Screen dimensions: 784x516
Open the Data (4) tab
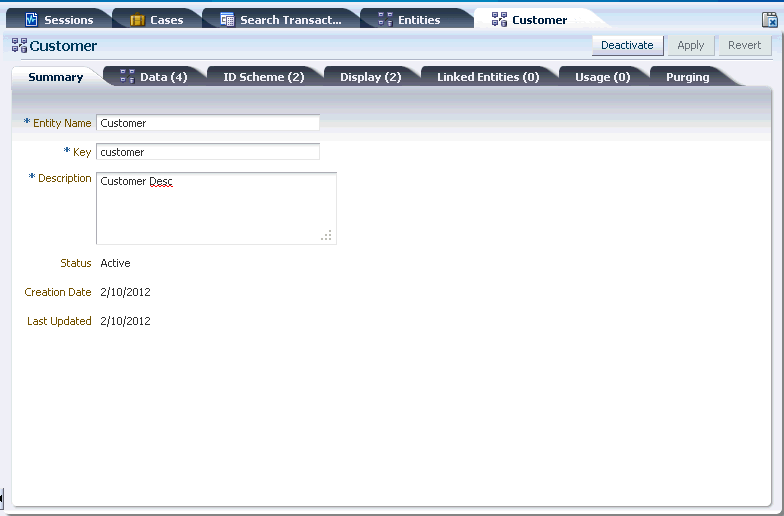(x=154, y=76)
